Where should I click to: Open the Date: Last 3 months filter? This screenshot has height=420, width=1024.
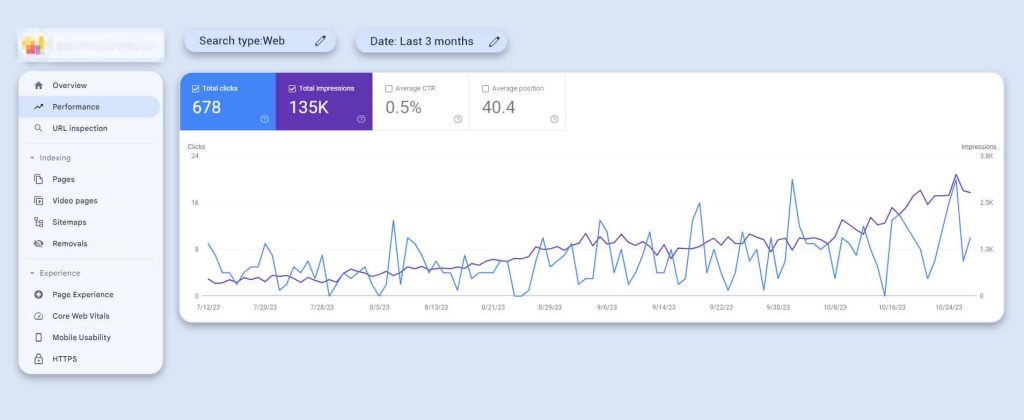pos(421,41)
